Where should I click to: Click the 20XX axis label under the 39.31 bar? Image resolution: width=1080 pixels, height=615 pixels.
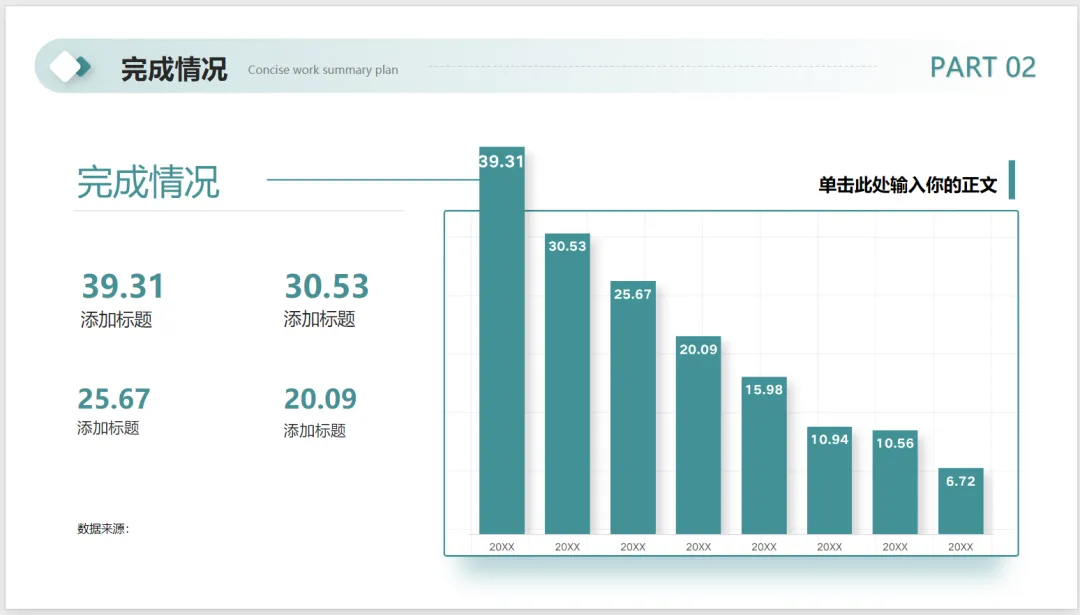tap(502, 547)
